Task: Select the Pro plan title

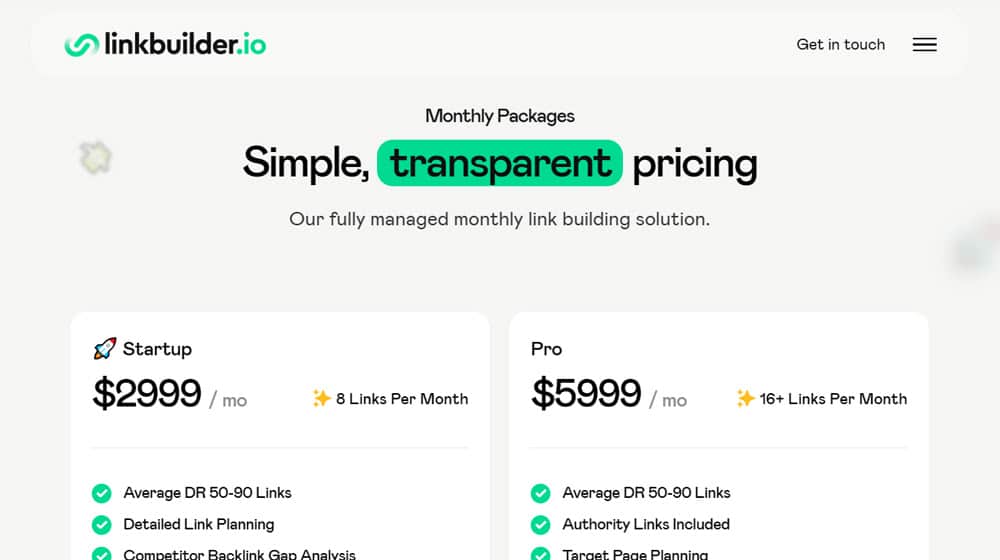Action: click(x=547, y=349)
